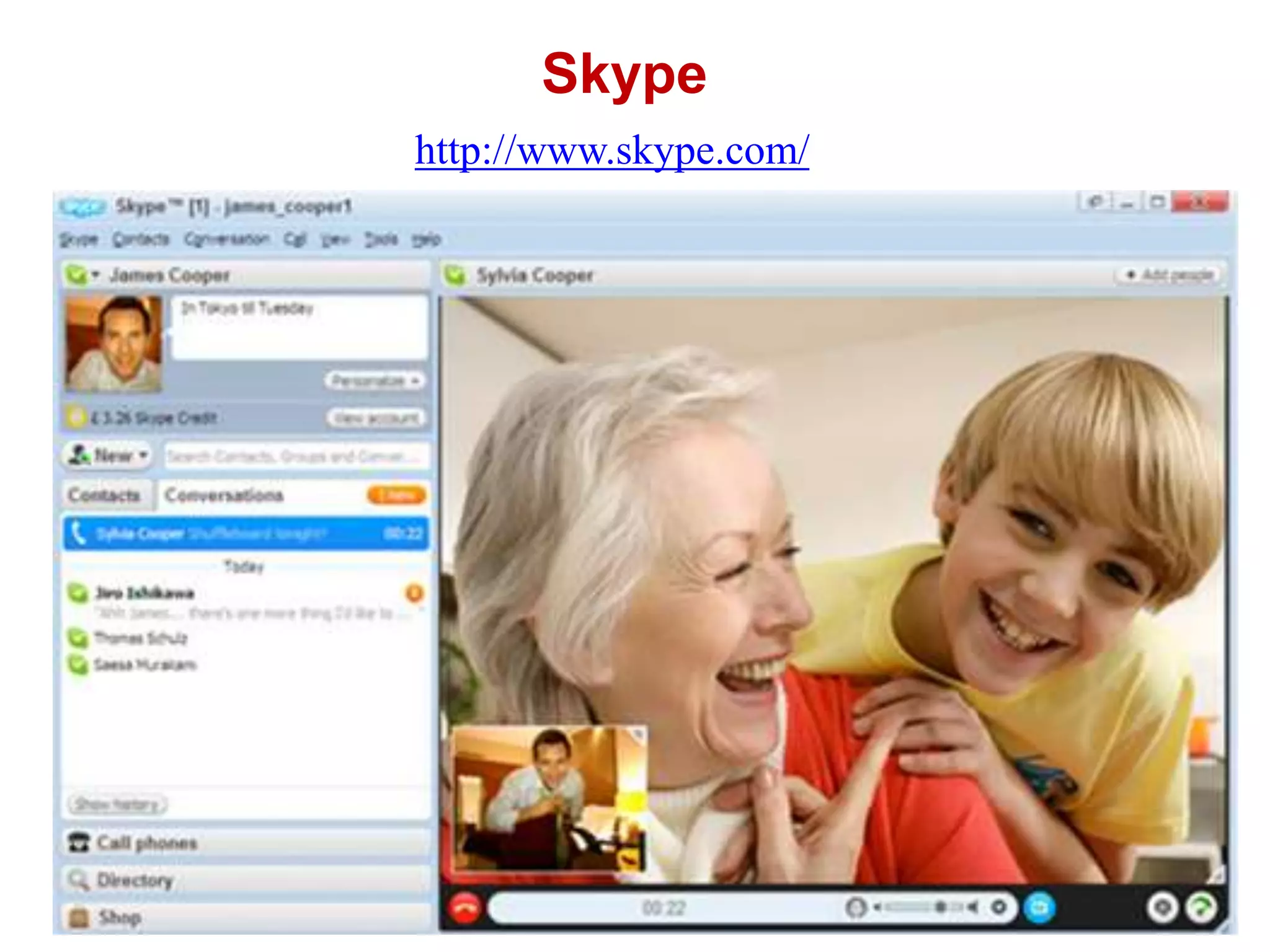Open the New dropdown button
1270x952 pixels.
107,456
